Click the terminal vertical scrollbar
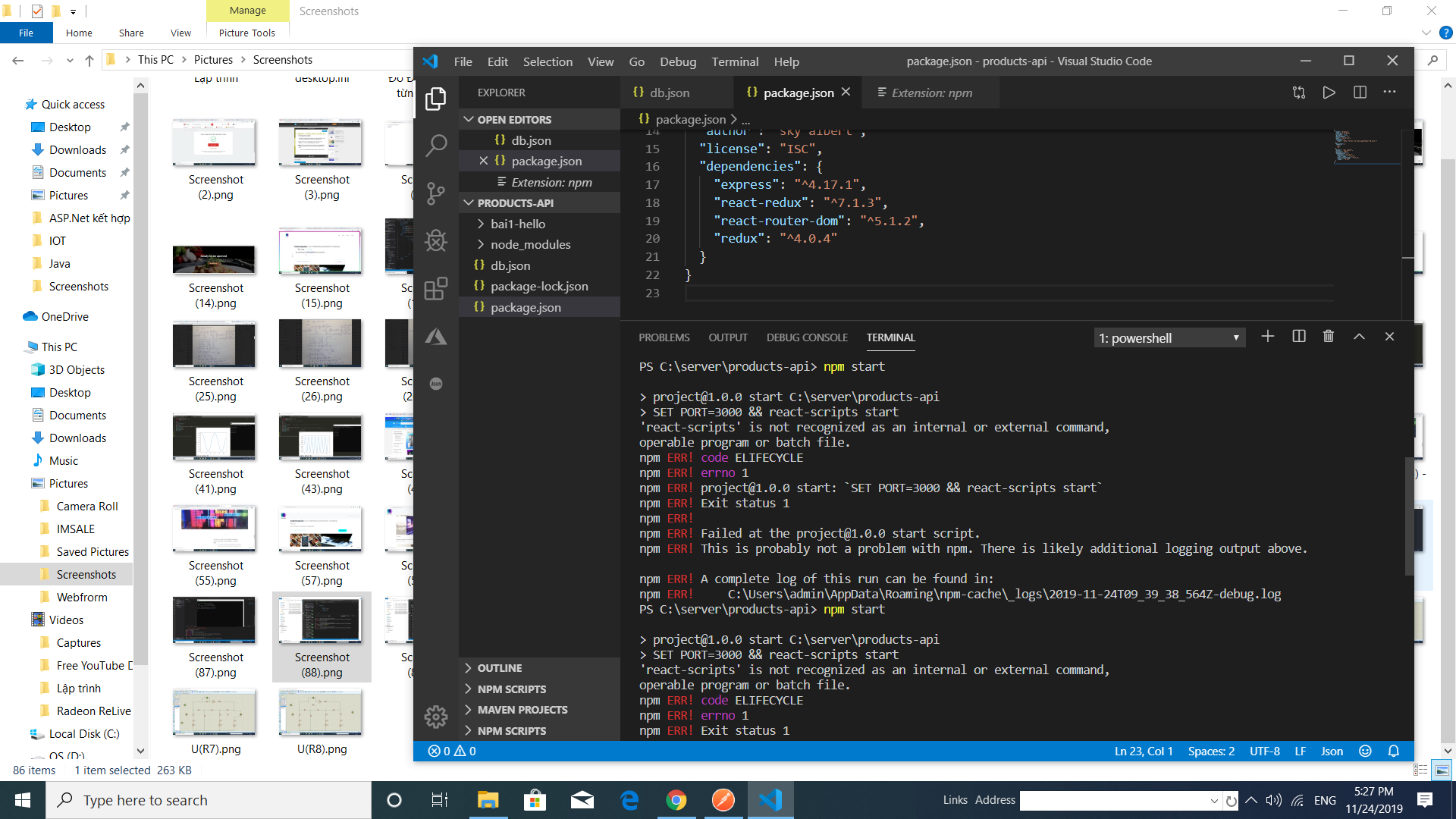1456x819 pixels. [1409, 516]
